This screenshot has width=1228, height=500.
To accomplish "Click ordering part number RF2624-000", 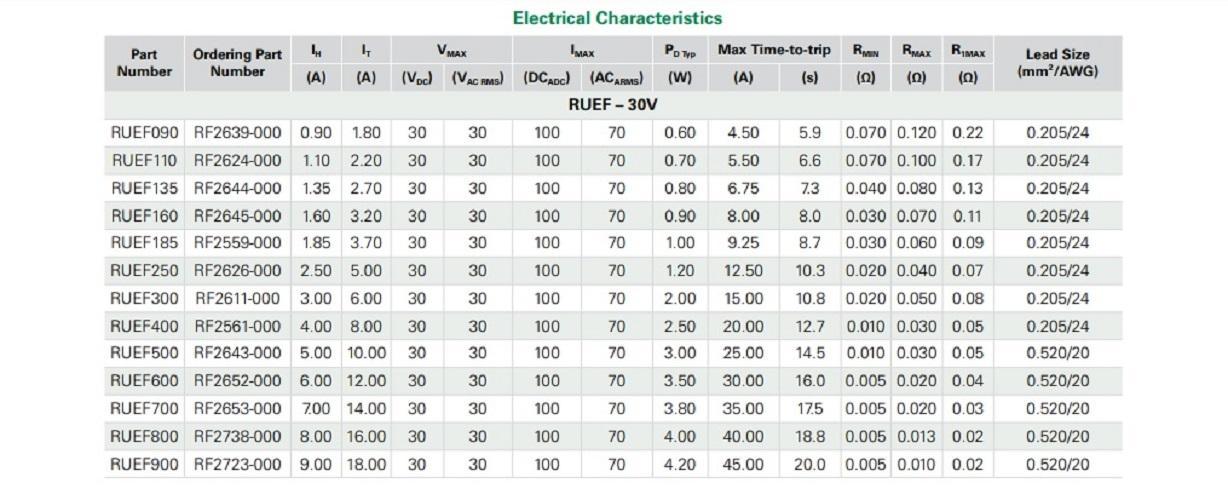I will [238, 160].
